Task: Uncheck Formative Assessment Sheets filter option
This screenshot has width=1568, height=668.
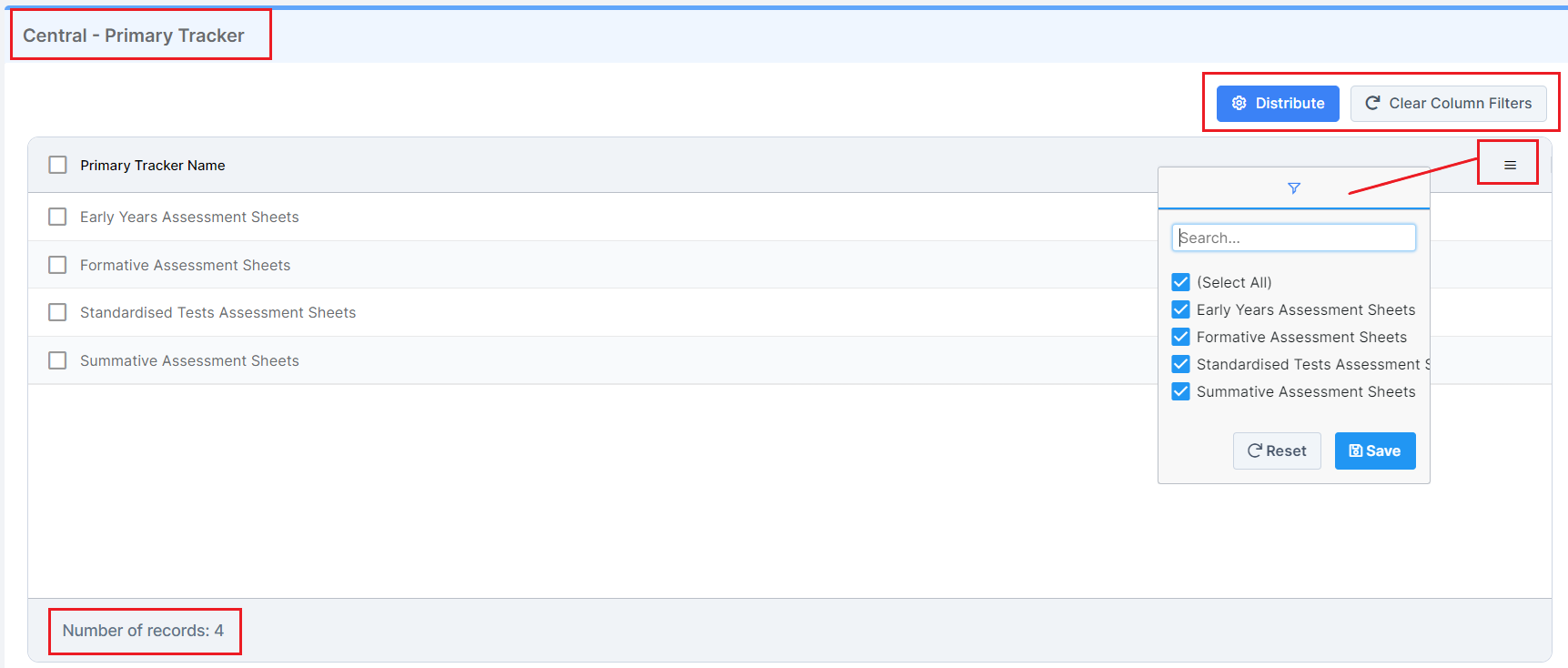Action: tap(1181, 337)
